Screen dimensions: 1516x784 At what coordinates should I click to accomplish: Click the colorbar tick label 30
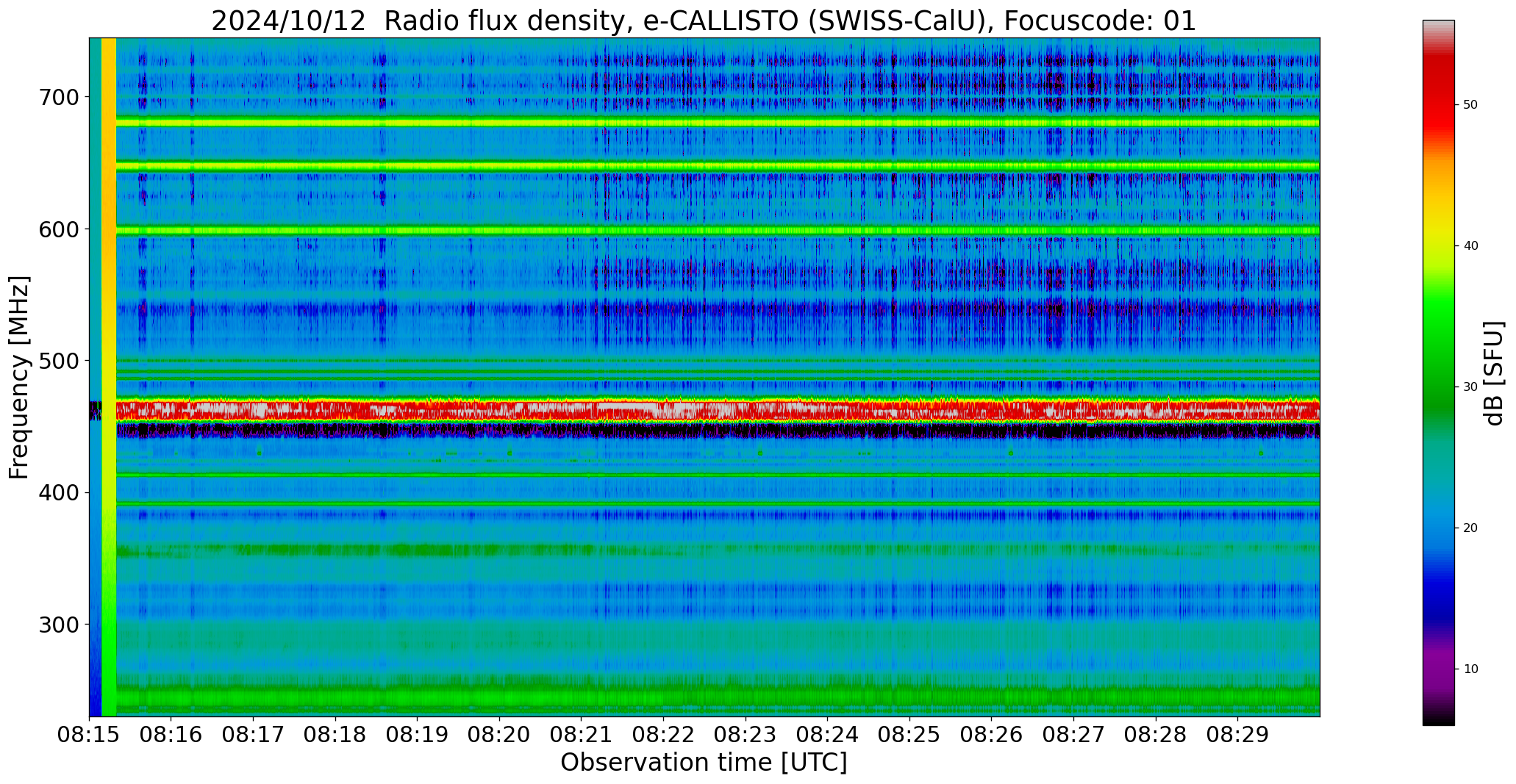pos(1470,387)
